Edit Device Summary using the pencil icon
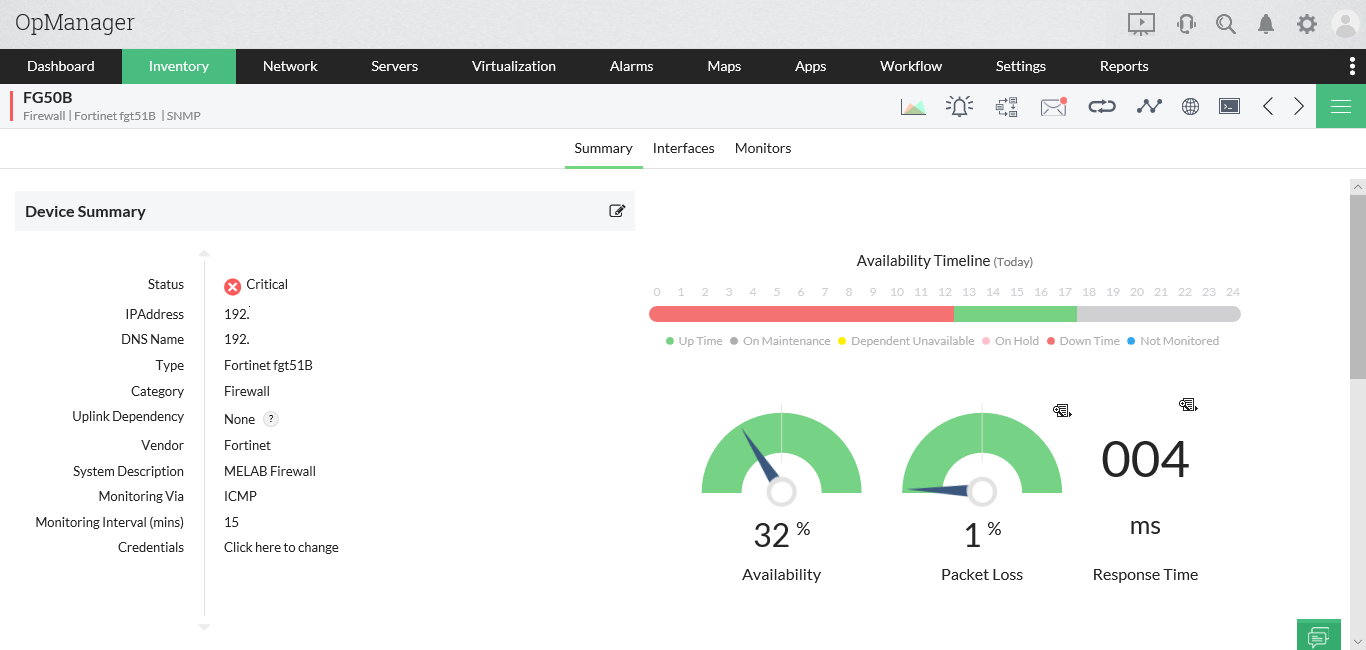 click(x=617, y=211)
